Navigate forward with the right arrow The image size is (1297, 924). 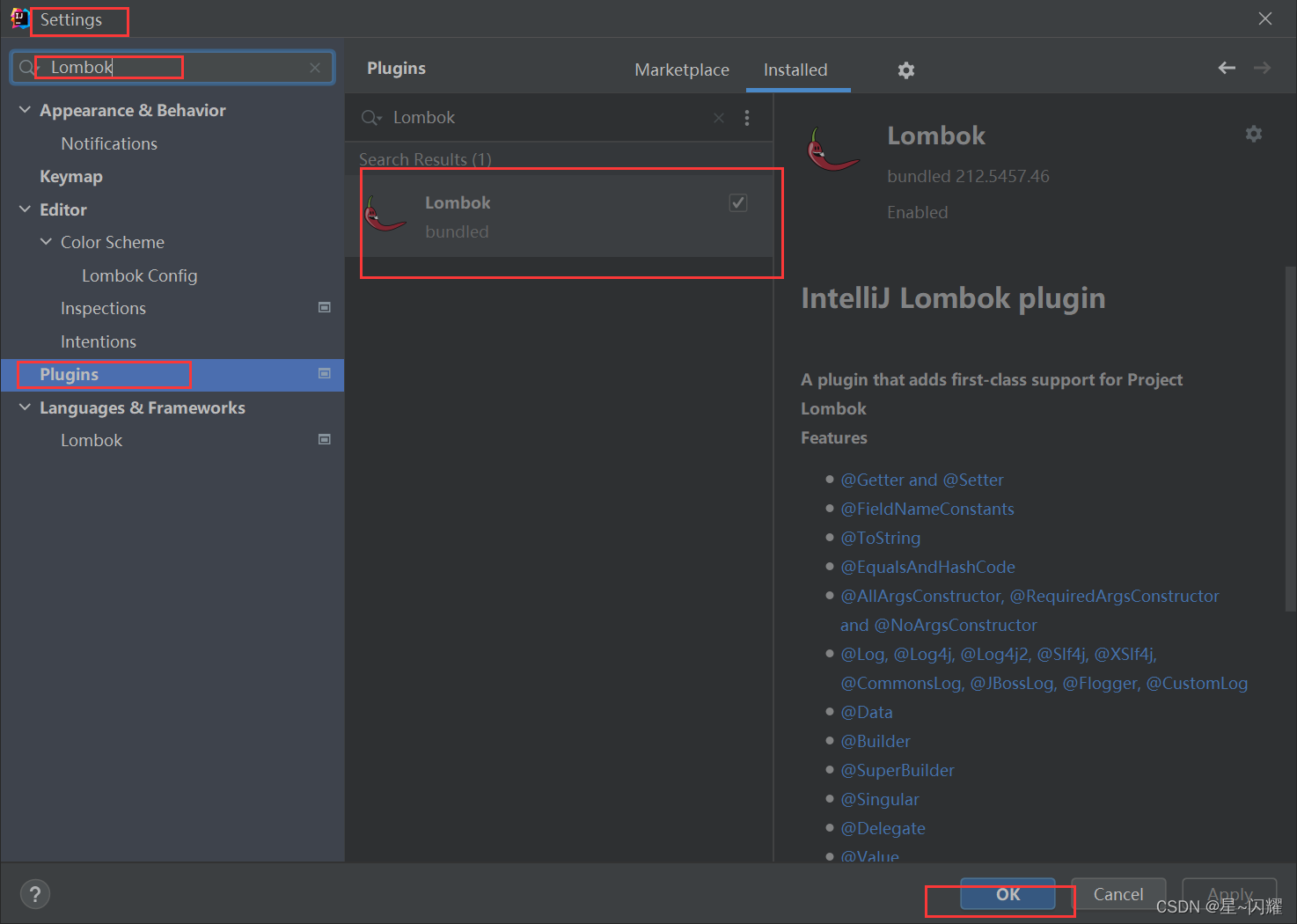[x=1262, y=68]
